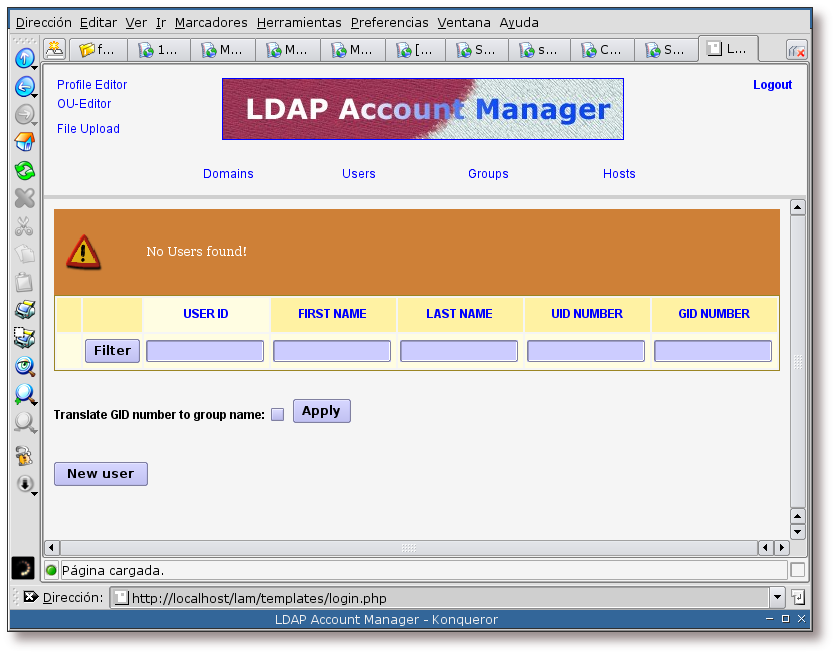836x655 pixels.
Task: Open a new tab with the tab bar icon
Action: 55,48
